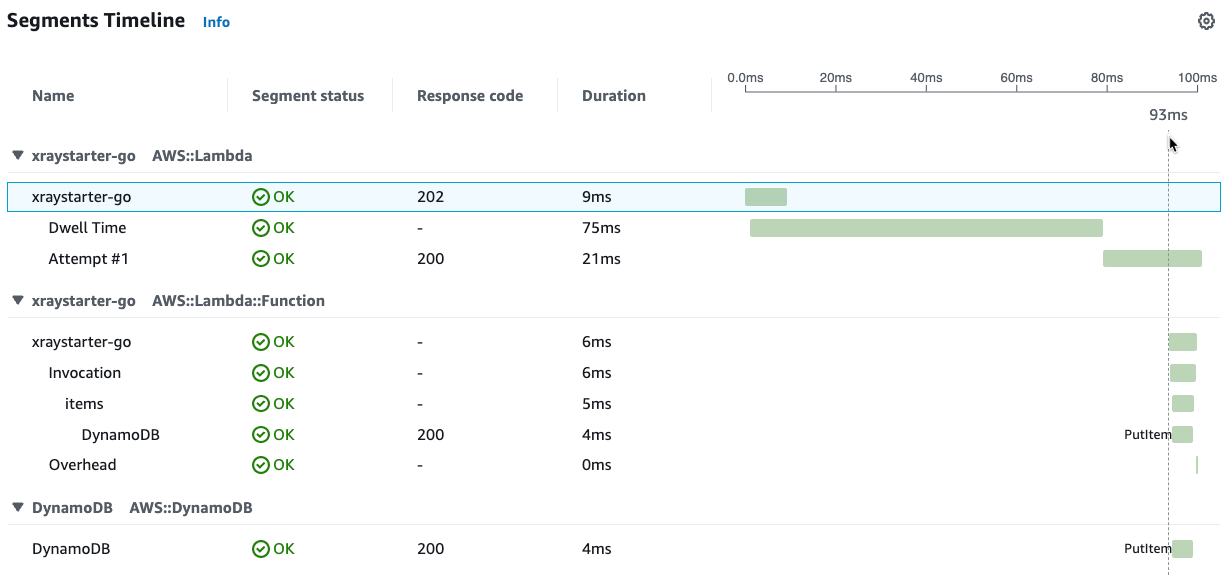This screenshot has height=575, width=1224.
Task: Click OK status icon in Dwell Time row
Action: [x=261, y=228]
